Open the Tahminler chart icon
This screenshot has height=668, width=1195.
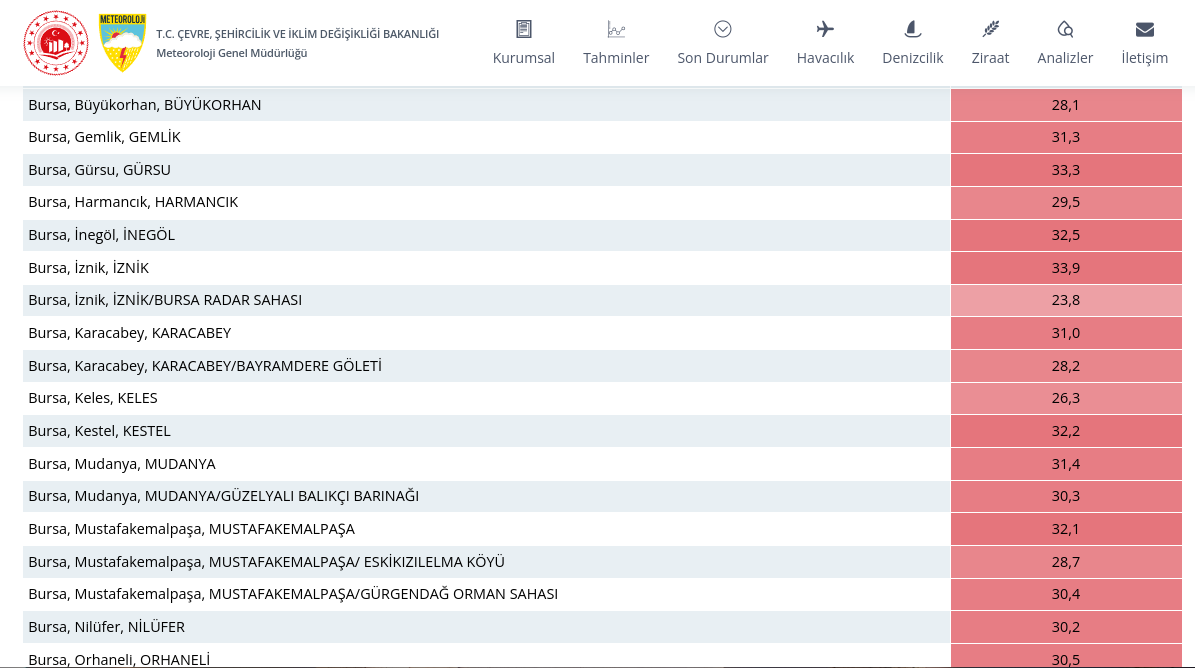(616, 29)
